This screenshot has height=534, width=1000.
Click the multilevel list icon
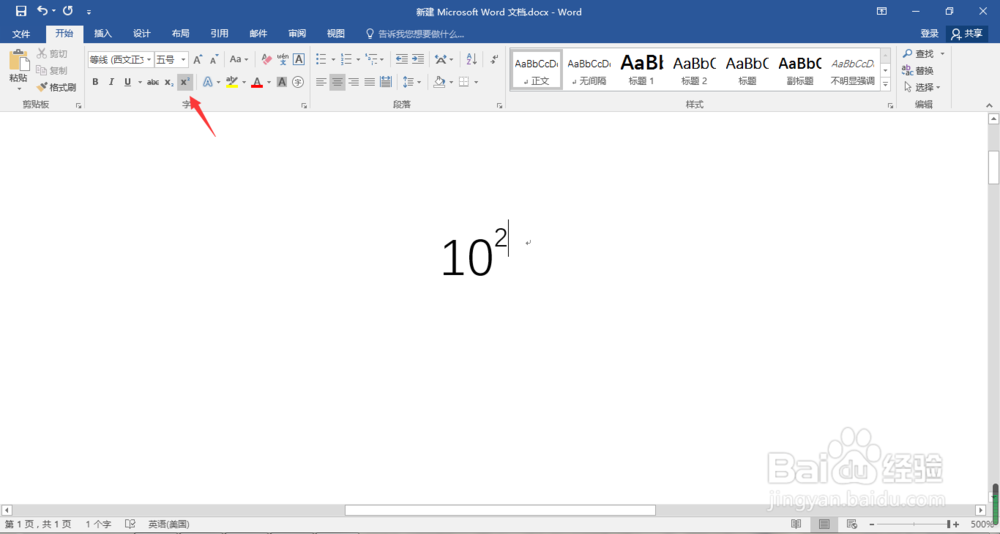point(371,59)
